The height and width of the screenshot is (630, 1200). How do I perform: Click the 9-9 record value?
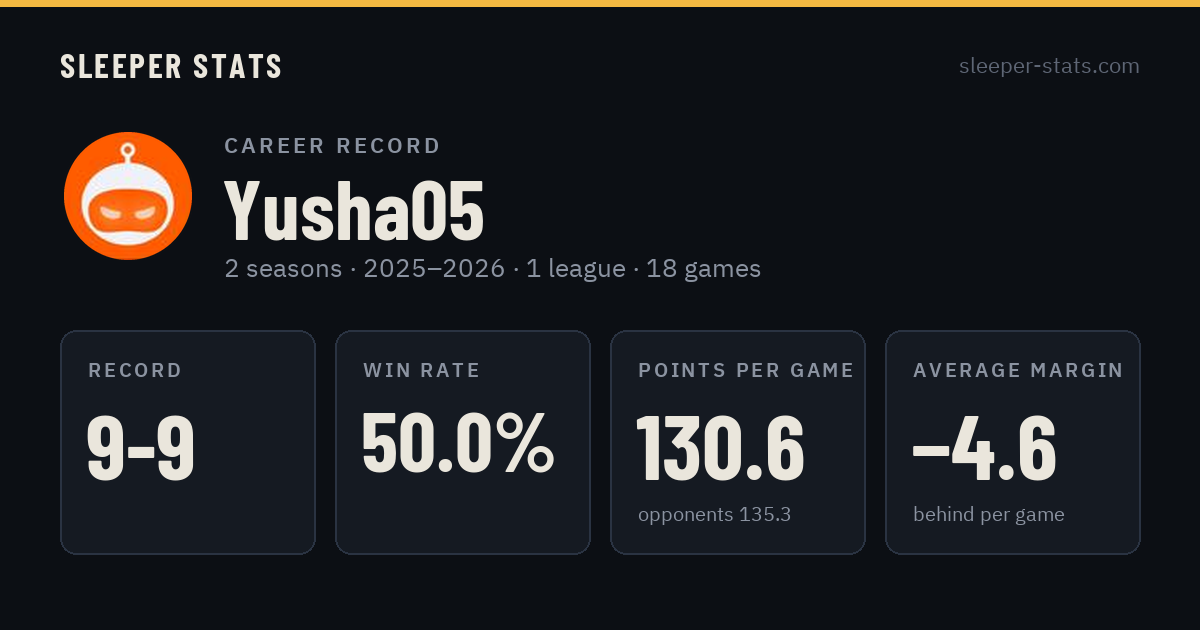click(x=141, y=447)
